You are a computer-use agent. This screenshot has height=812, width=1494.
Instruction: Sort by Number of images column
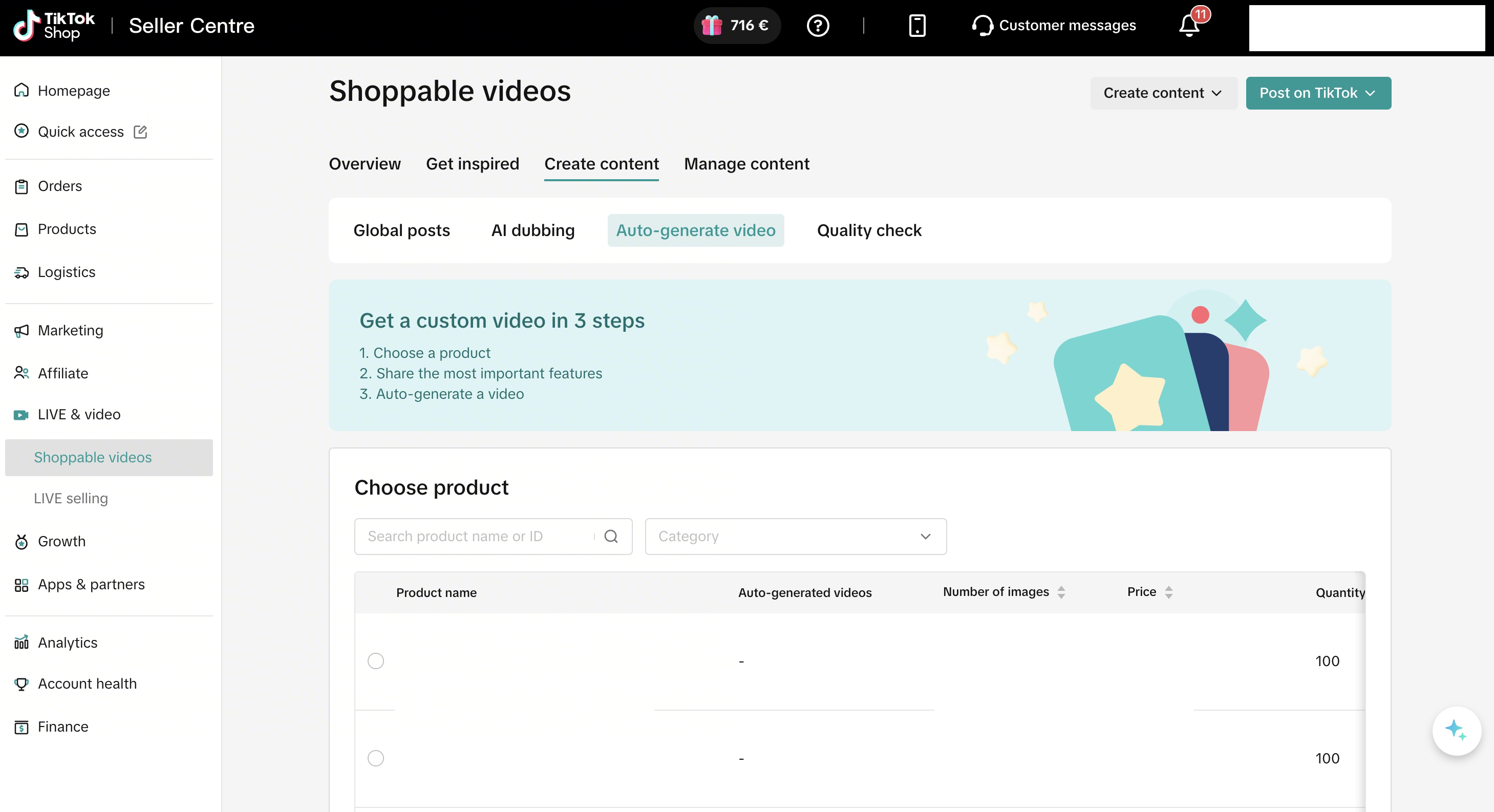coord(1061,592)
